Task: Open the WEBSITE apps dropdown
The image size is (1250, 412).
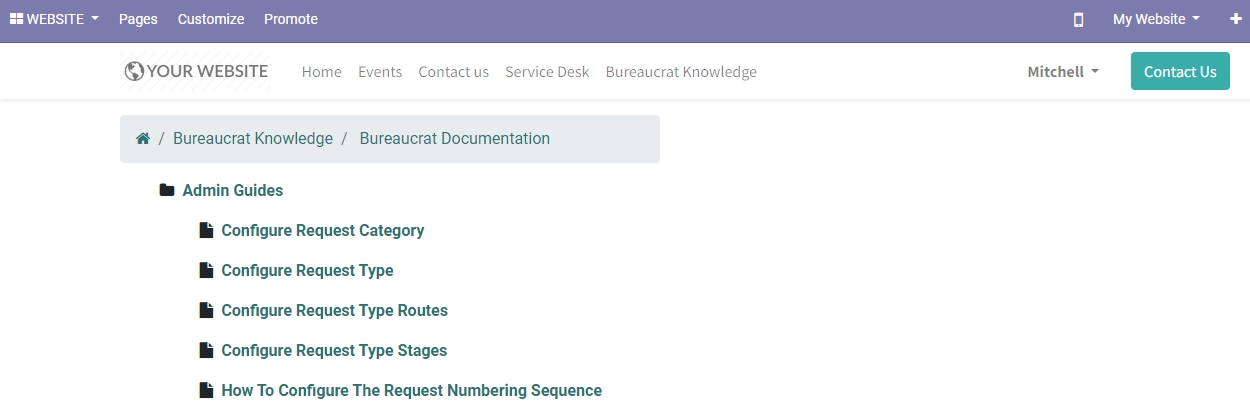Action: point(54,19)
